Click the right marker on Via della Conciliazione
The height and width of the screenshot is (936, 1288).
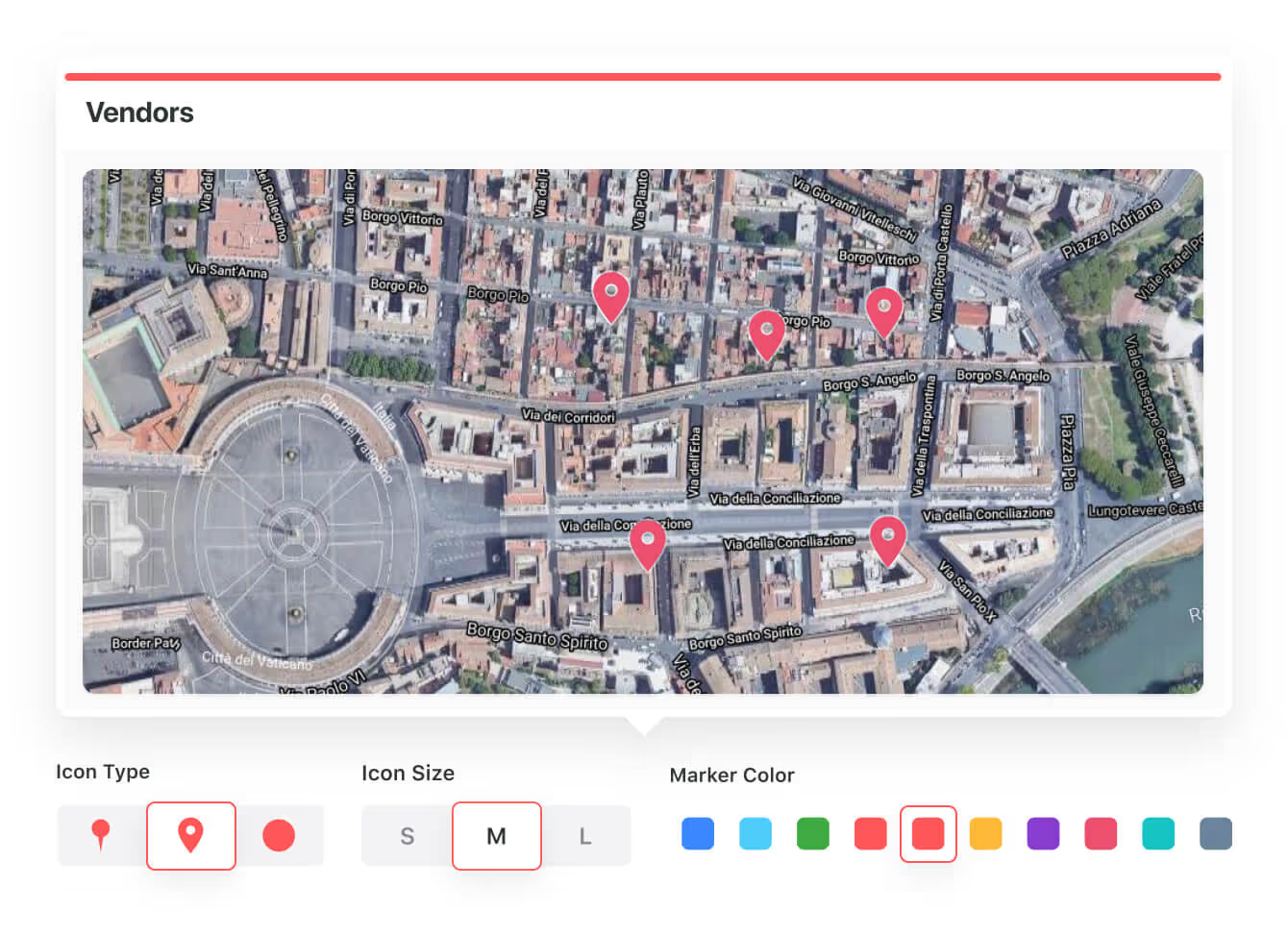click(x=887, y=538)
